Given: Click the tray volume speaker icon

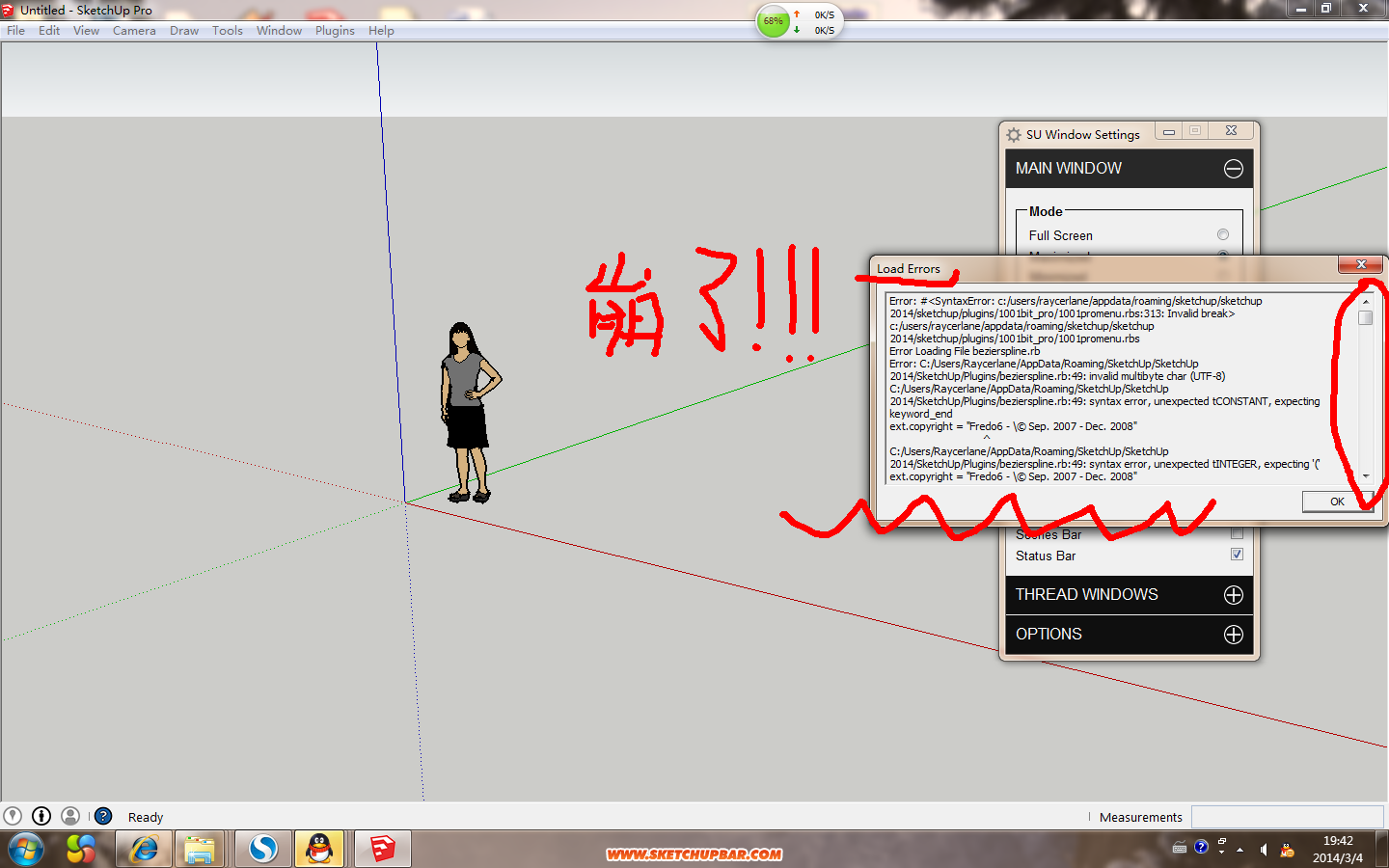Looking at the screenshot, I should (x=1264, y=850).
